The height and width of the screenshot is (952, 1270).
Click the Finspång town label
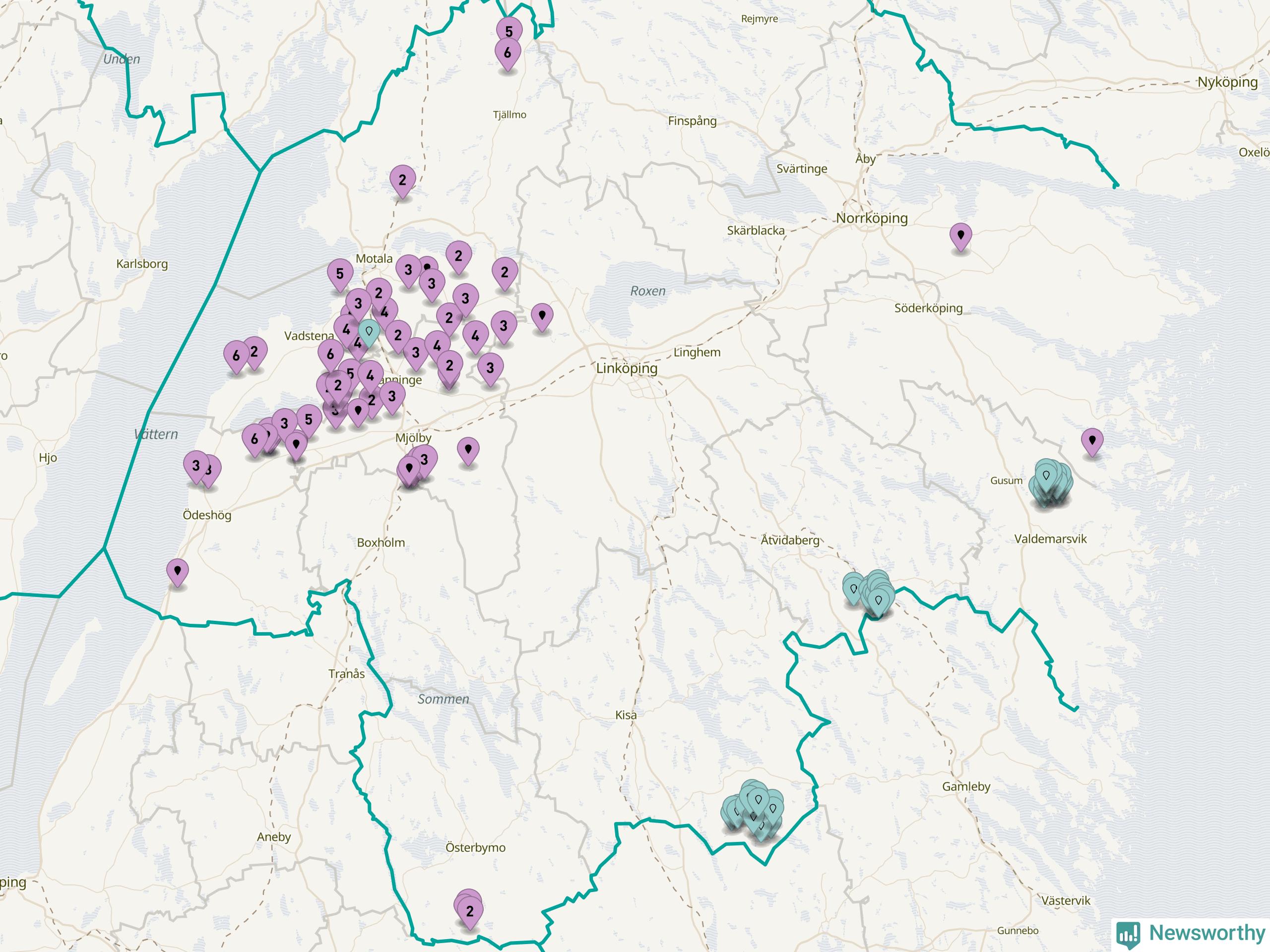pos(692,121)
